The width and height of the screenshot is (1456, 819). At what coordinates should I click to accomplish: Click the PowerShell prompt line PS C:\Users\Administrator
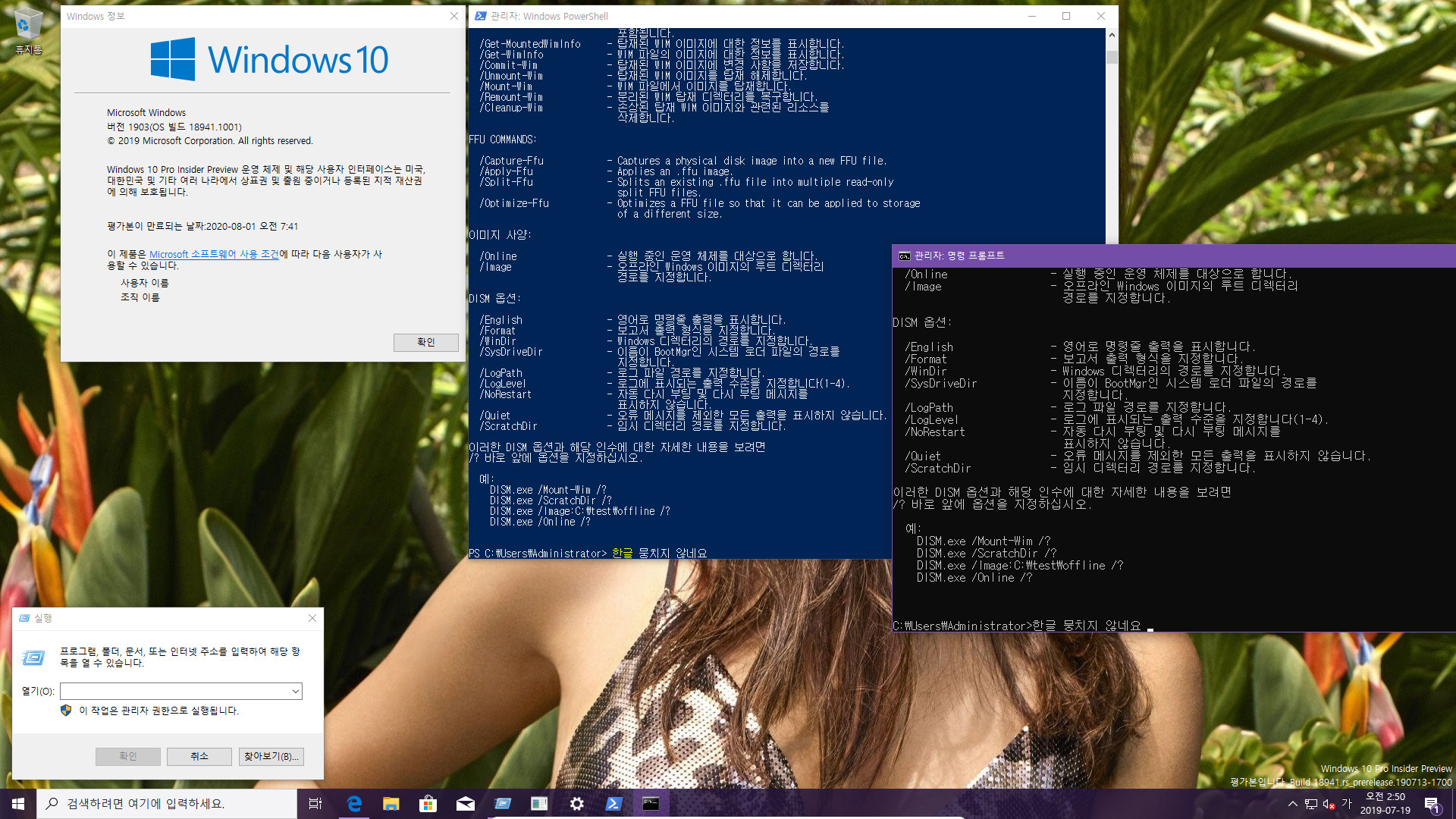click(538, 554)
